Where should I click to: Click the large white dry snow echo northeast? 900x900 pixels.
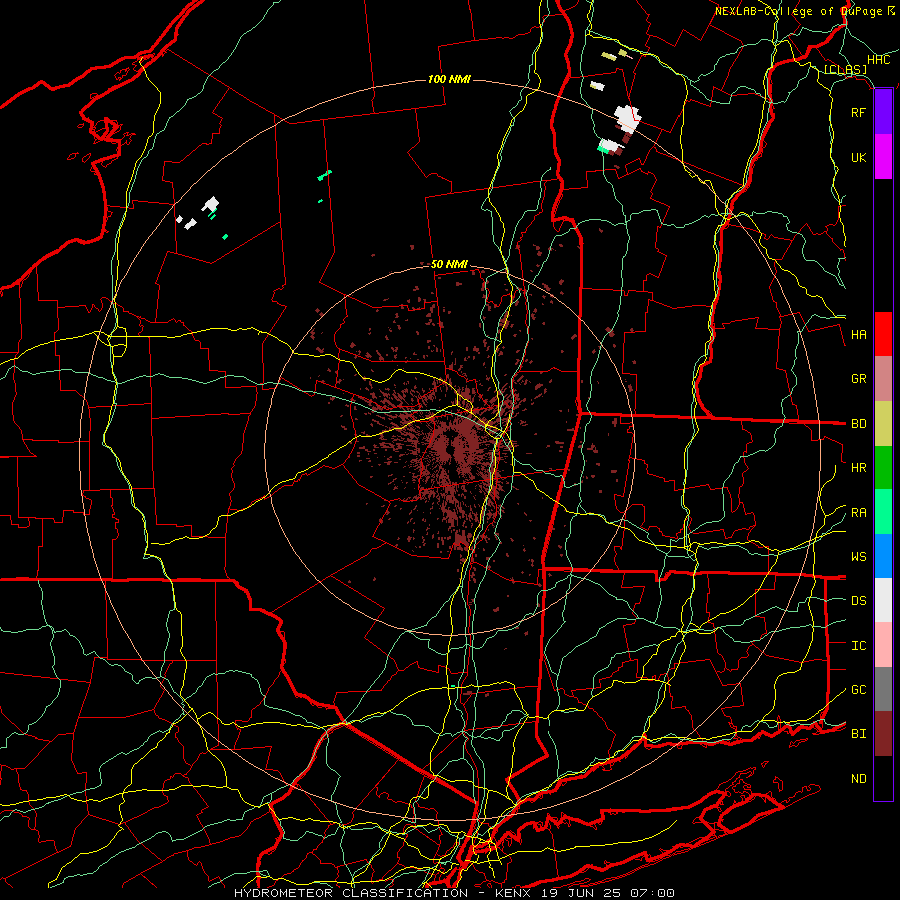point(627,118)
